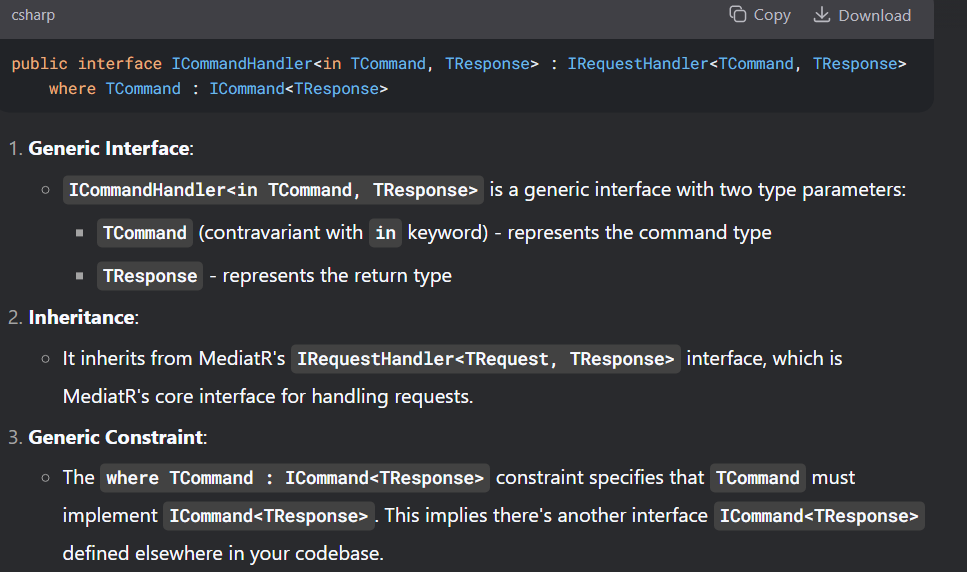Image resolution: width=967 pixels, height=572 pixels.
Task: Click inline code 'where TCommand : ICommand<TResponse>'
Action: pos(295,478)
